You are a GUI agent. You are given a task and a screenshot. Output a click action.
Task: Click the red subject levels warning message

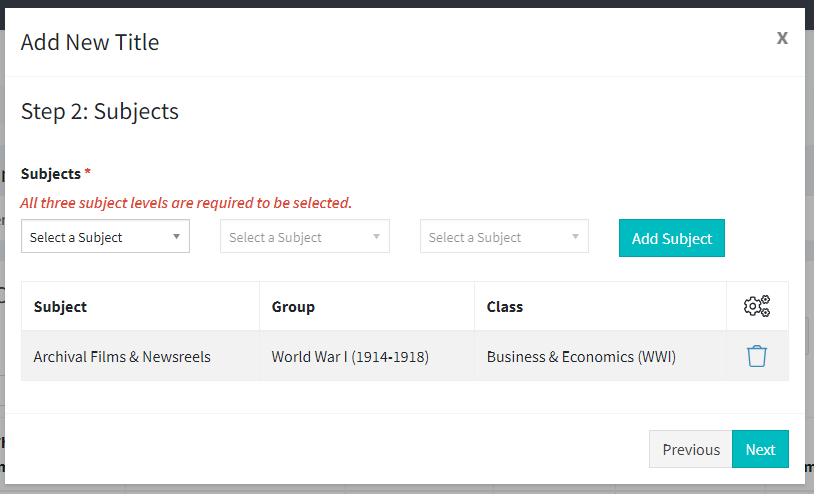(x=186, y=203)
